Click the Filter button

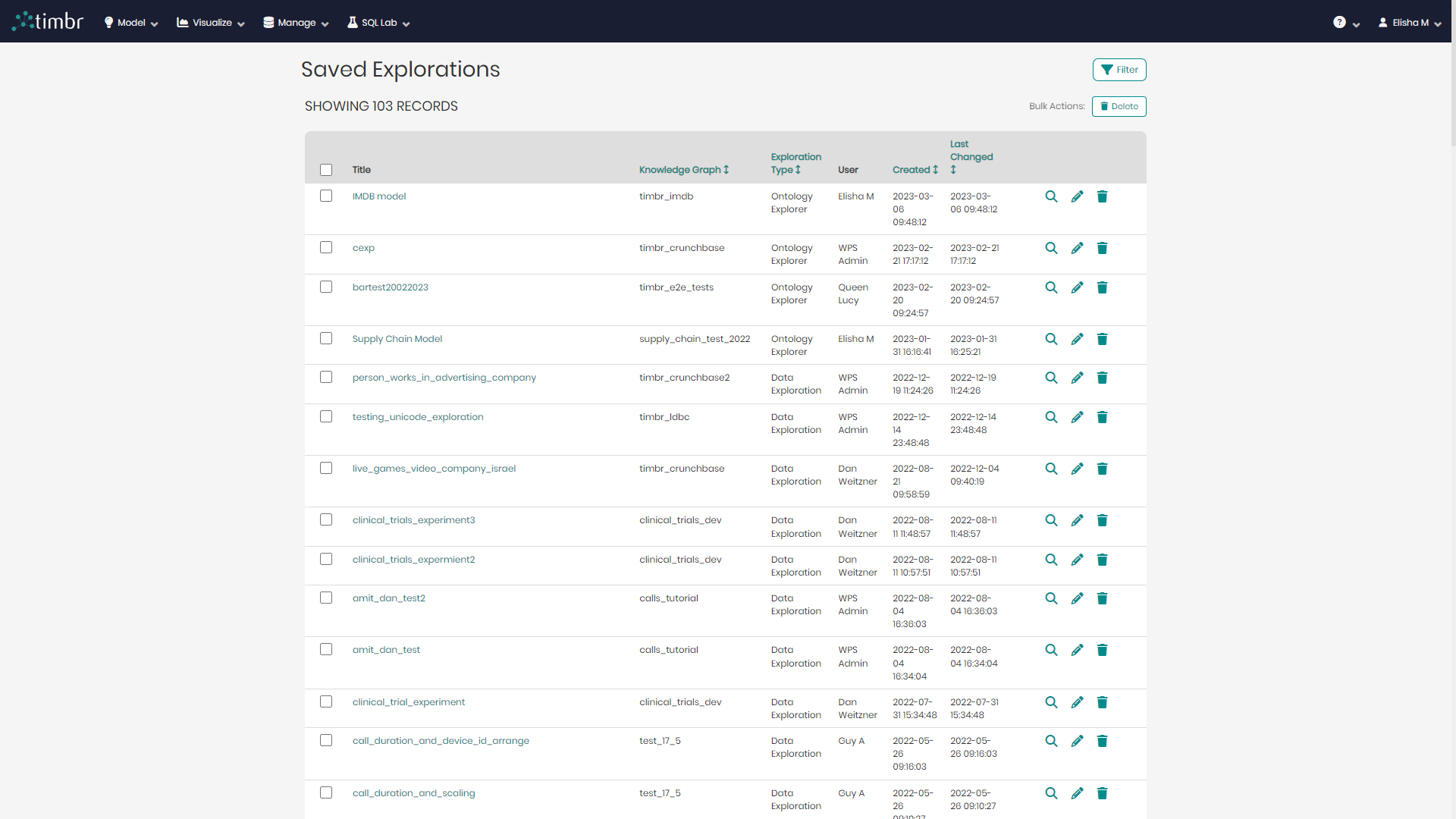pos(1119,70)
